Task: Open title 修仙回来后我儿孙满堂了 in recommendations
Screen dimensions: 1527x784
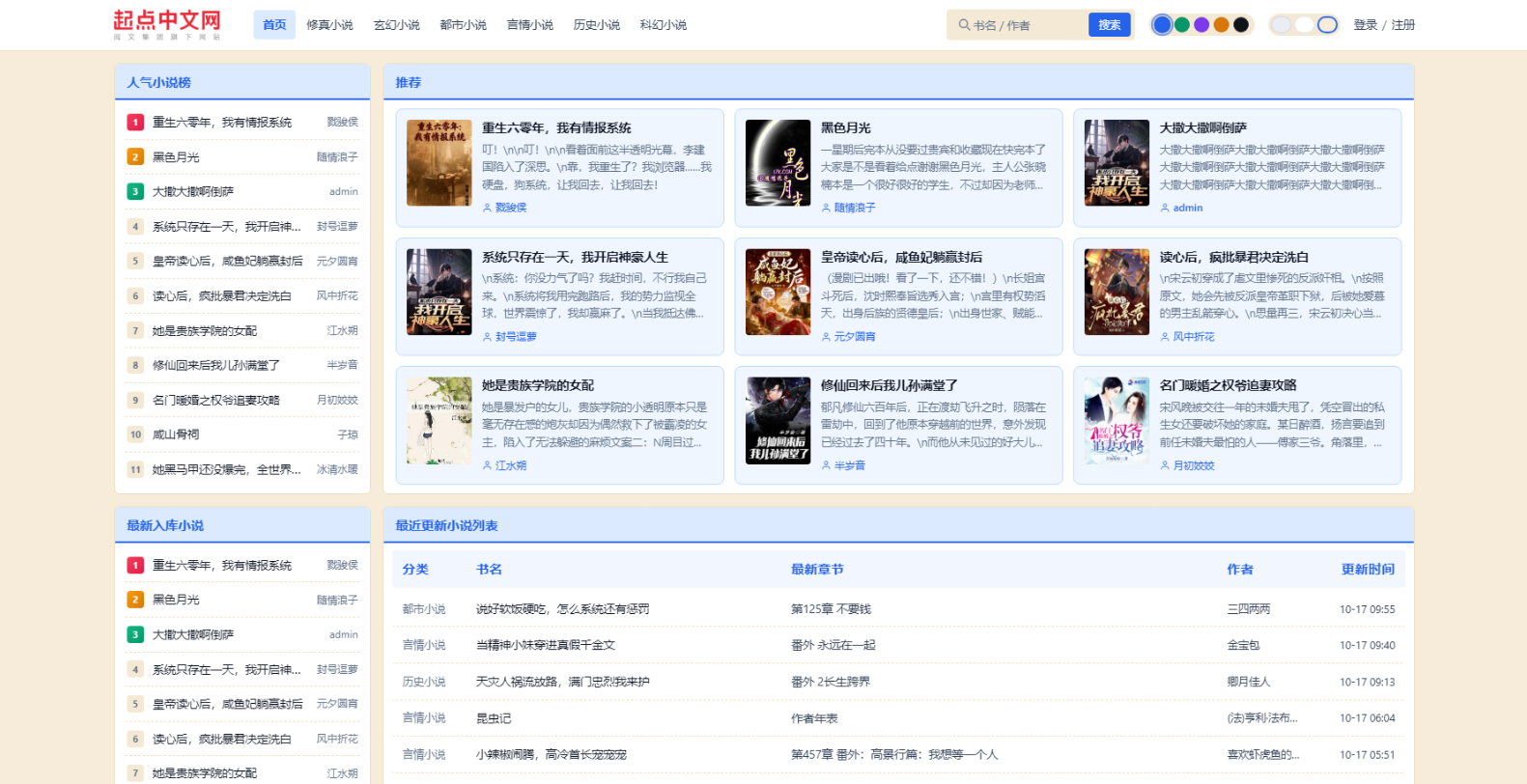Action: pos(890,385)
